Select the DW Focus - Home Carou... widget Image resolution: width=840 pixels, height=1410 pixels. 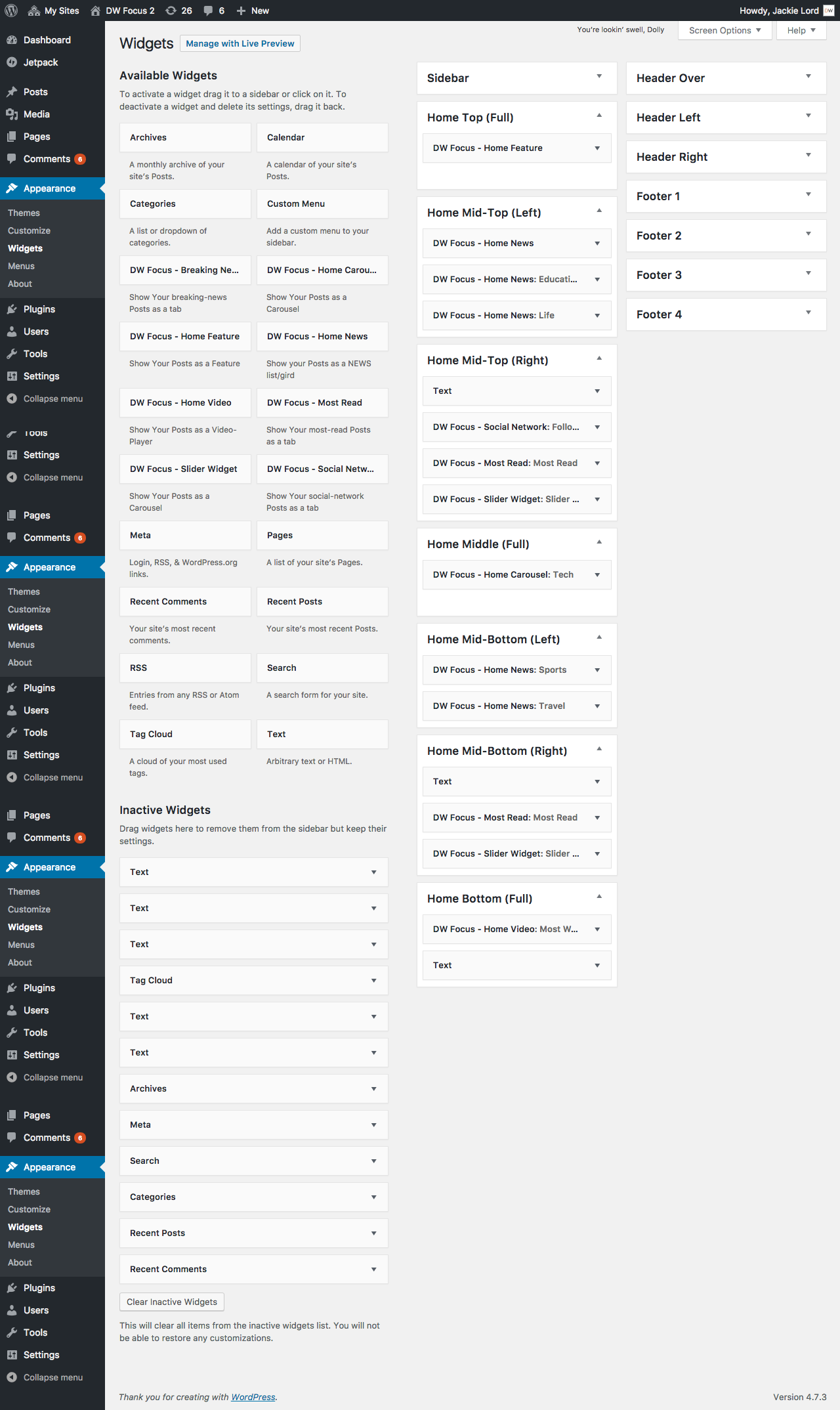pyautogui.click(x=322, y=270)
